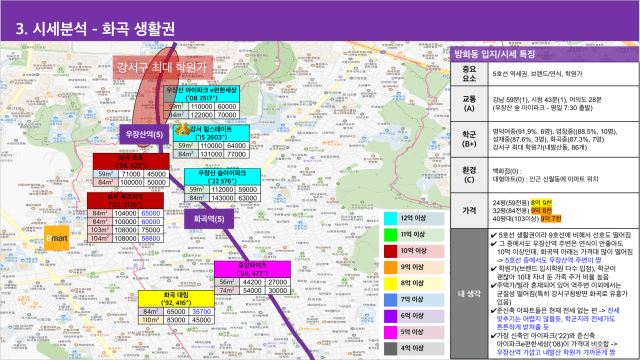Select the magenta 5억 이상 legend swatch
Screen dimensions: 640x360
(391, 332)
